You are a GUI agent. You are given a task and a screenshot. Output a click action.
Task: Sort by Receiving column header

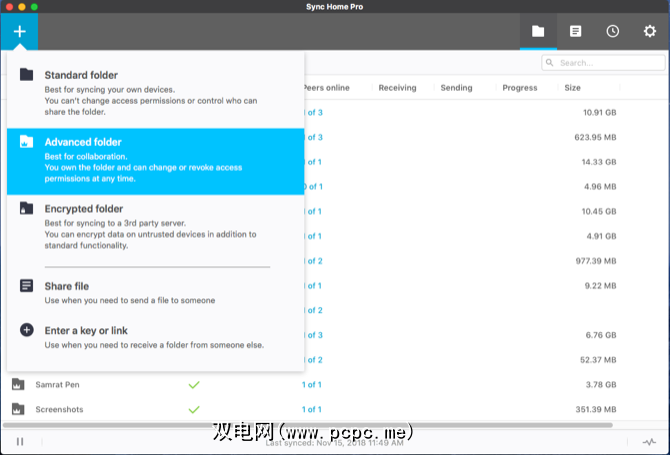point(397,88)
